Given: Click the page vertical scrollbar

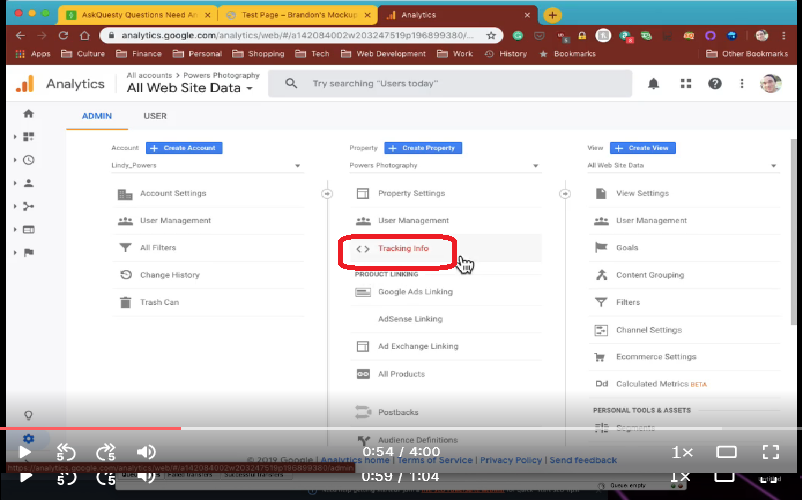Looking at the screenshot, I should point(793,230).
